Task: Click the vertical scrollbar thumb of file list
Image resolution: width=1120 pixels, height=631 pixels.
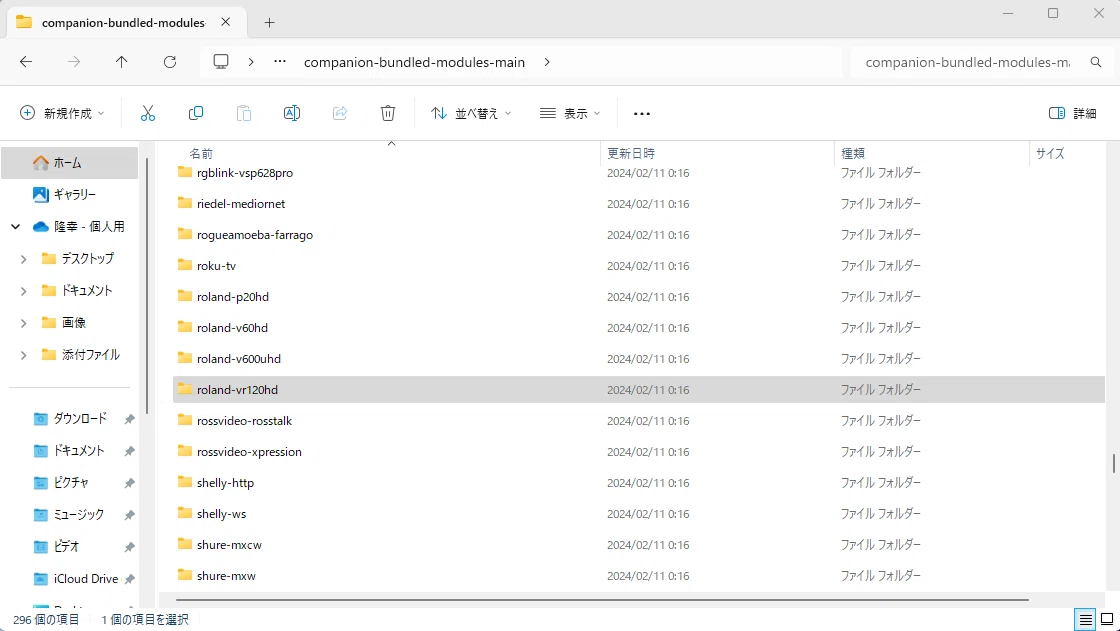Action: (x=1114, y=463)
